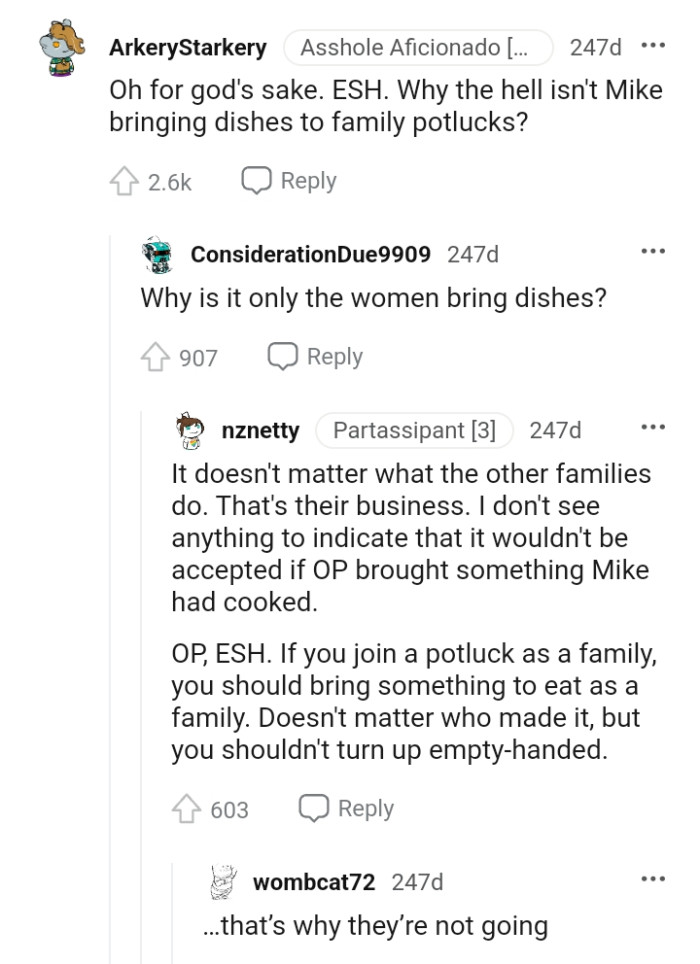Open wombcat72's comment options menu
The image size is (700, 964).
(x=655, y=877)
